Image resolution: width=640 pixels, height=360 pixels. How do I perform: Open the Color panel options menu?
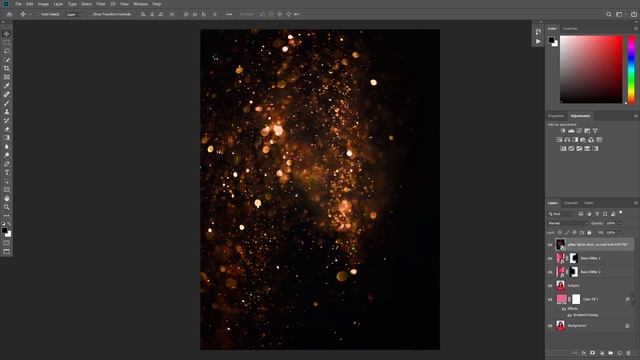click(x=636, y=29)
